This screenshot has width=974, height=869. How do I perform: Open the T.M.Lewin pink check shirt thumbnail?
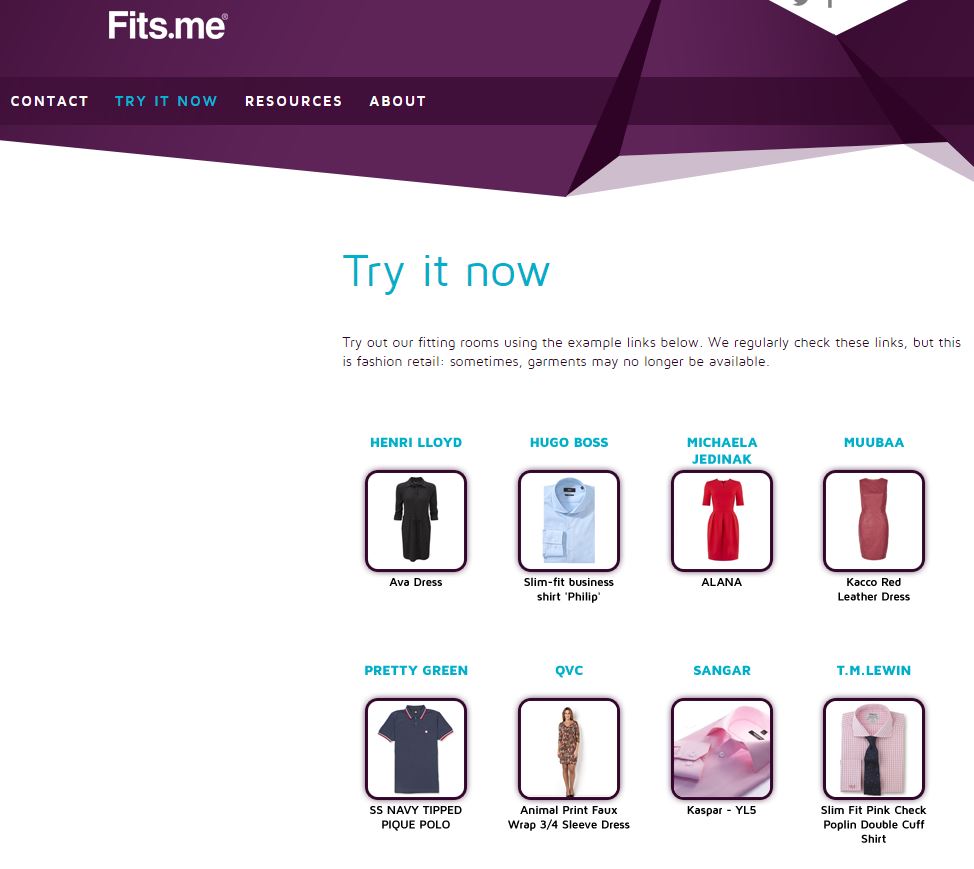coord(874,748)
